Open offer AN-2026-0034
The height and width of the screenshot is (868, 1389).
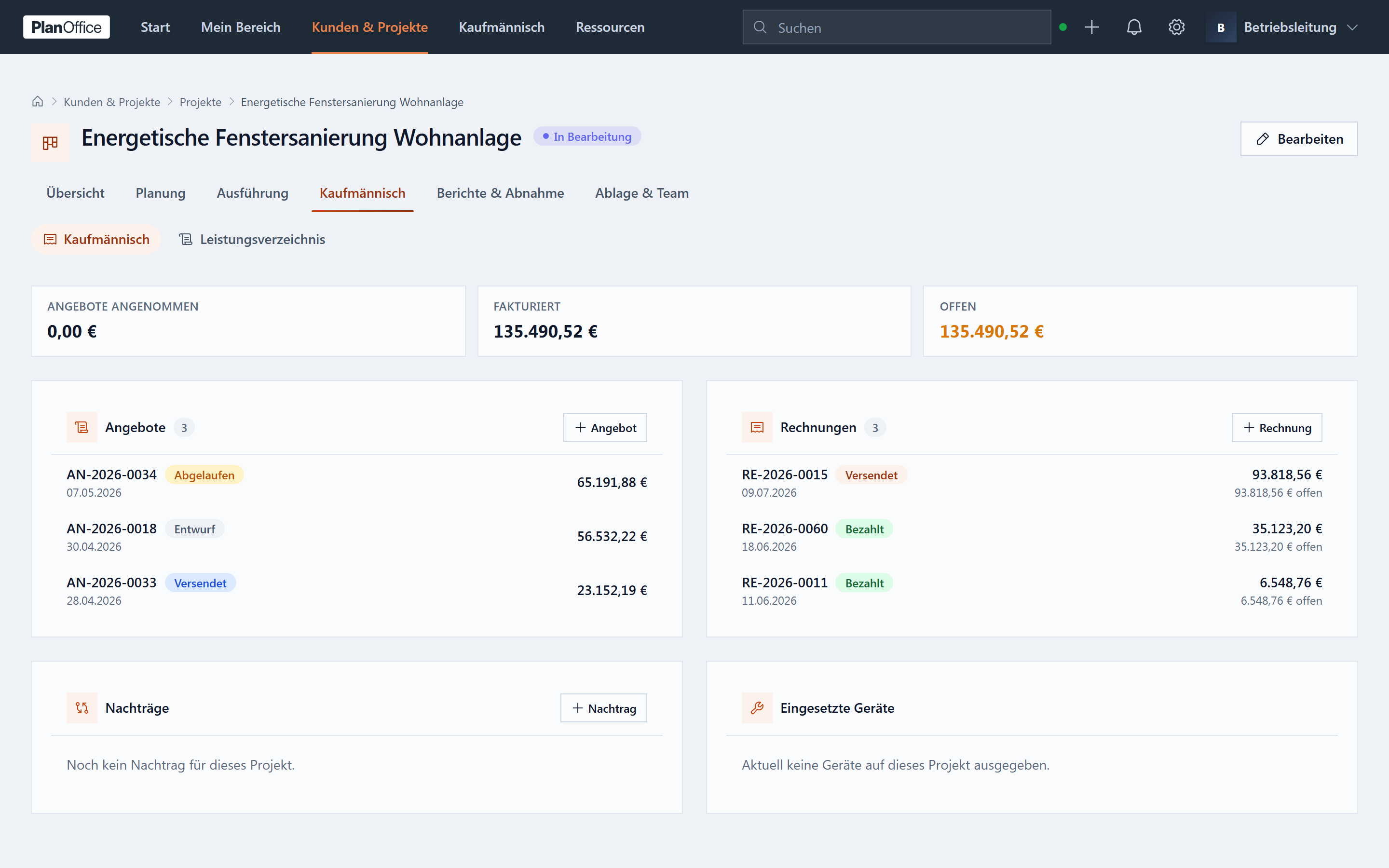point(356,483)
